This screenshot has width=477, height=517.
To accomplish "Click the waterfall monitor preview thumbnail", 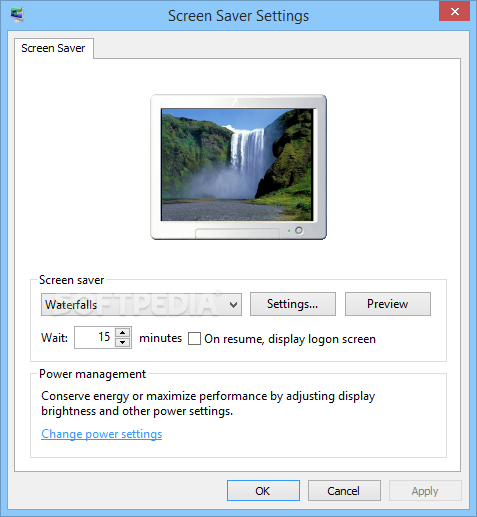I will pyautogui.click(x=238, y=167).
